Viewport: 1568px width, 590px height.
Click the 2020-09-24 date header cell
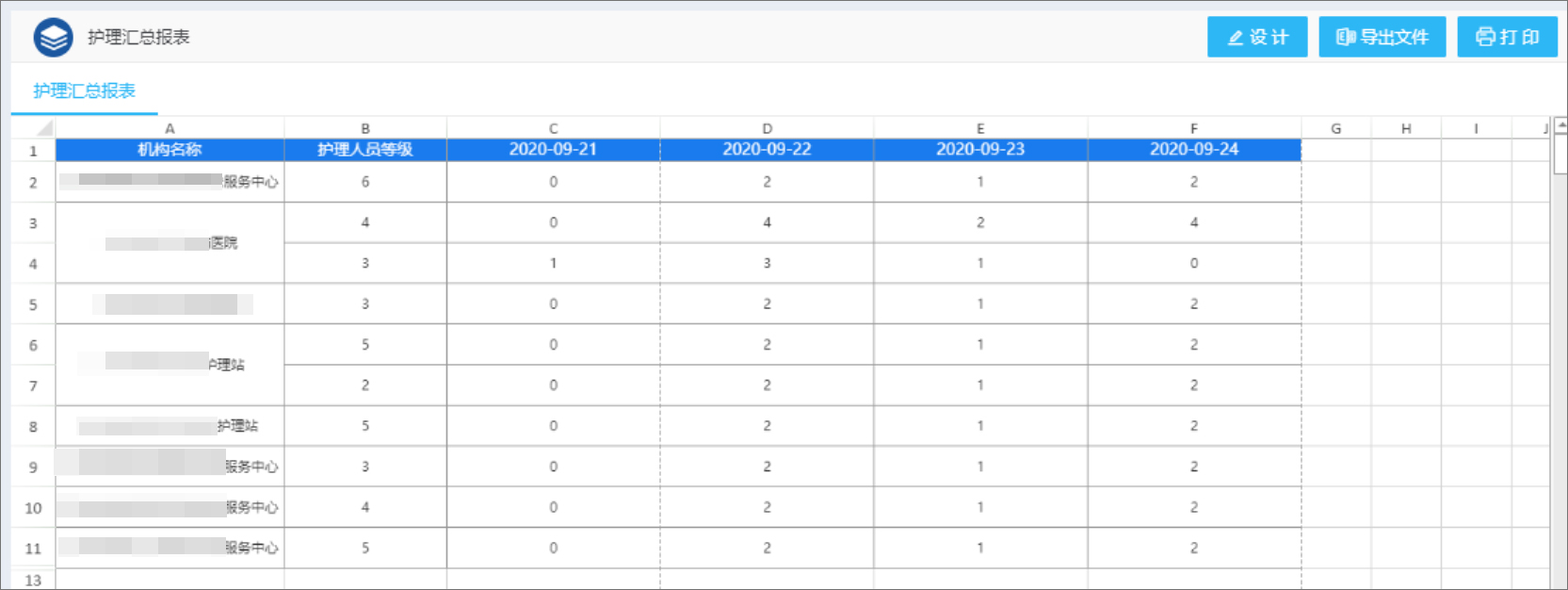(1193, 150)
